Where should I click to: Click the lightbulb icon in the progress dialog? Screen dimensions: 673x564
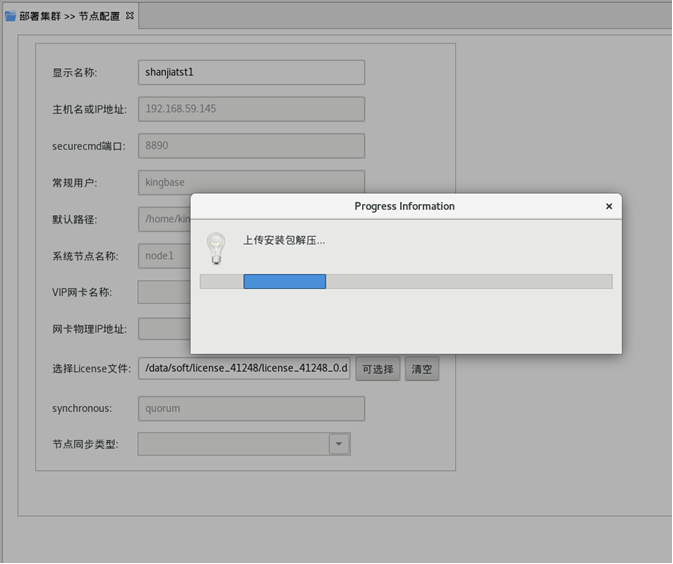pos(215,247)
